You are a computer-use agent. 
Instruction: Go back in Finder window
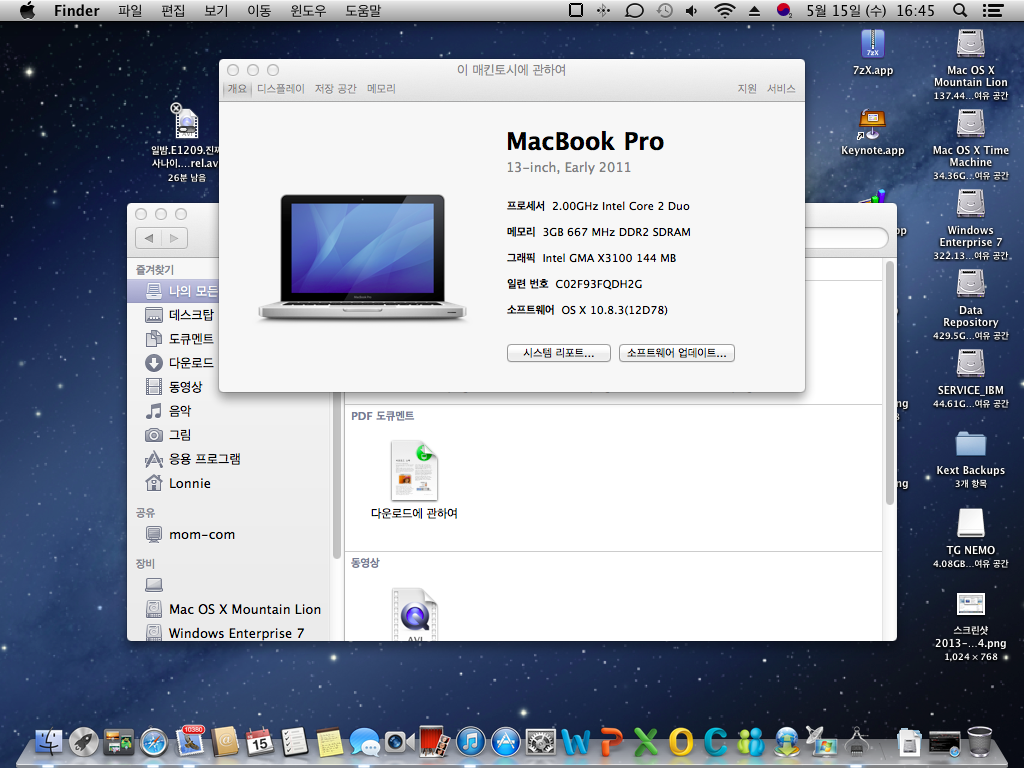tap(149, 238)
